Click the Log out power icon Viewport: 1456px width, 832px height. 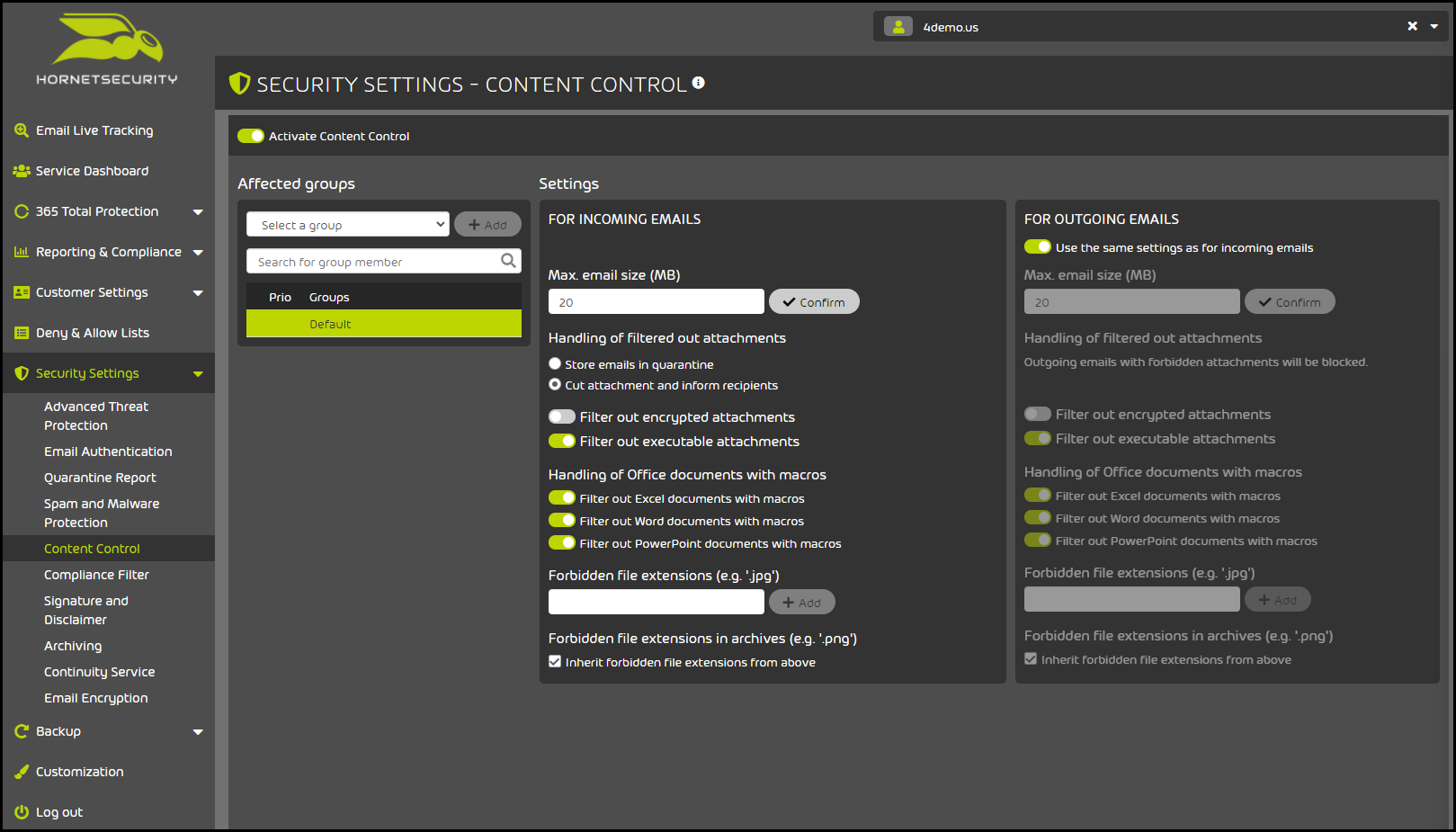(x=22, y=812)
